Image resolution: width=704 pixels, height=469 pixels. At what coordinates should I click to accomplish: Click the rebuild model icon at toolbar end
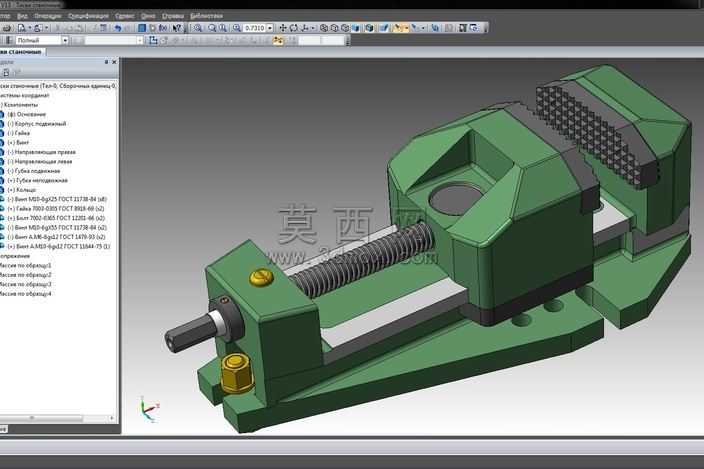(x=474, y=28)
